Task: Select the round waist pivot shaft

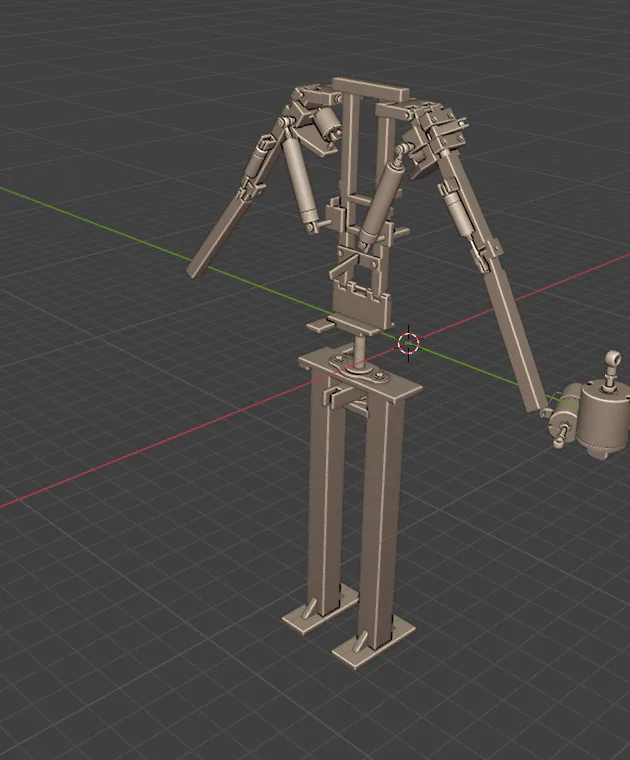Action: click(360, 353)
